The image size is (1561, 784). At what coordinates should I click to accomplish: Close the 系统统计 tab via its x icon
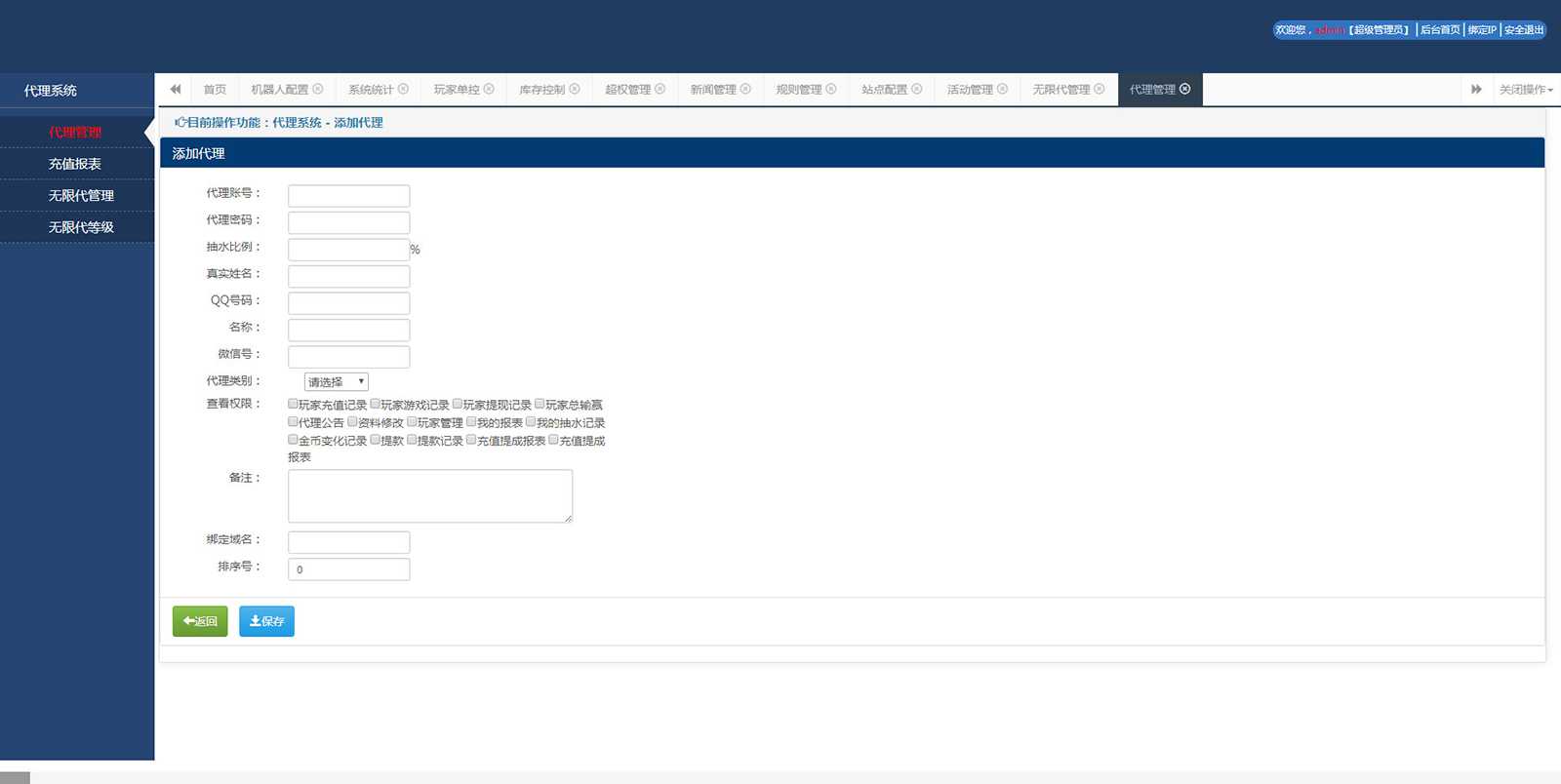click(x=403, y=89)
